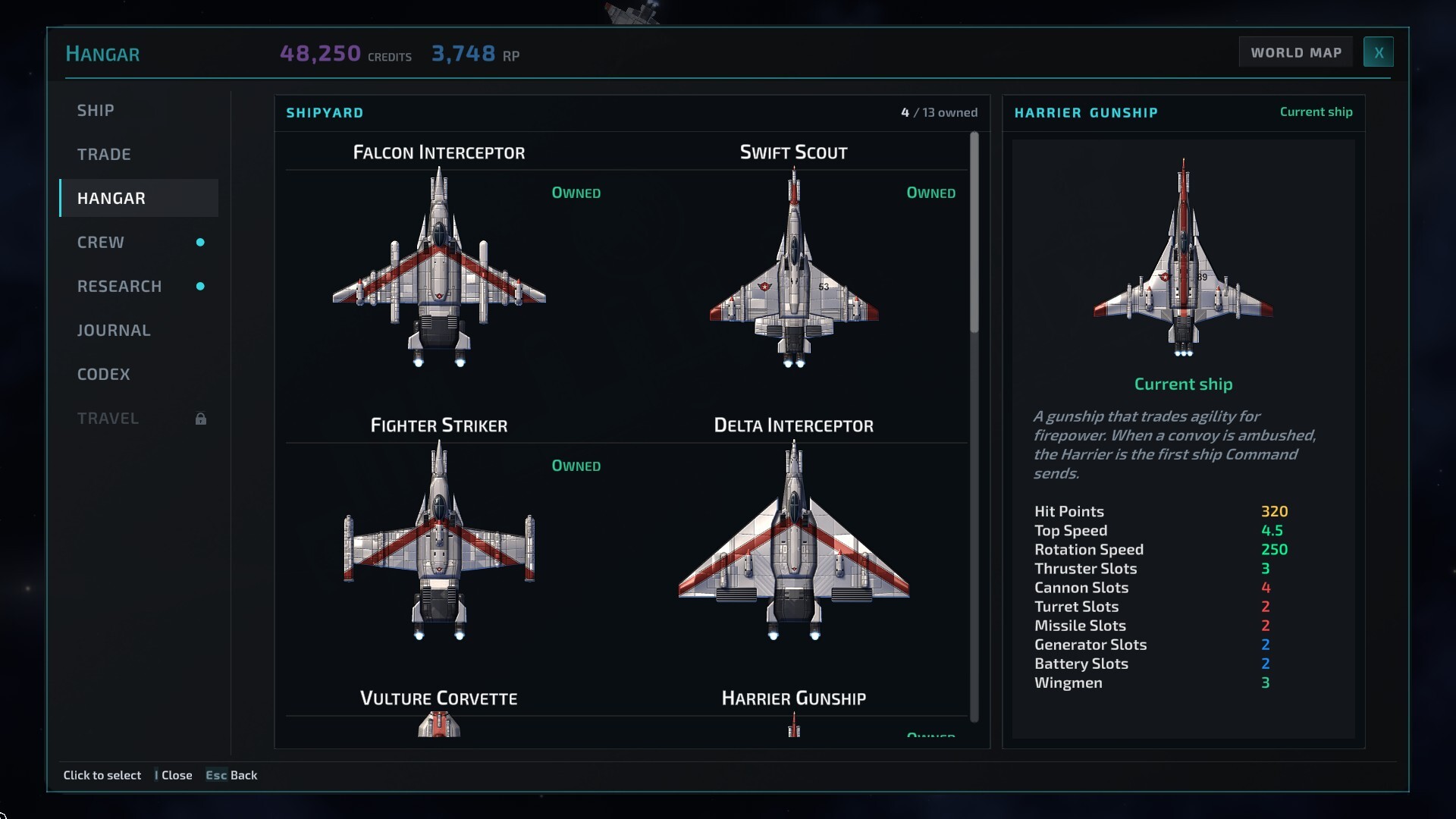Click the Thruster Slots stat row
Image resolution: width=1456 pixels, height=819 pixels.
point(1161,569)
